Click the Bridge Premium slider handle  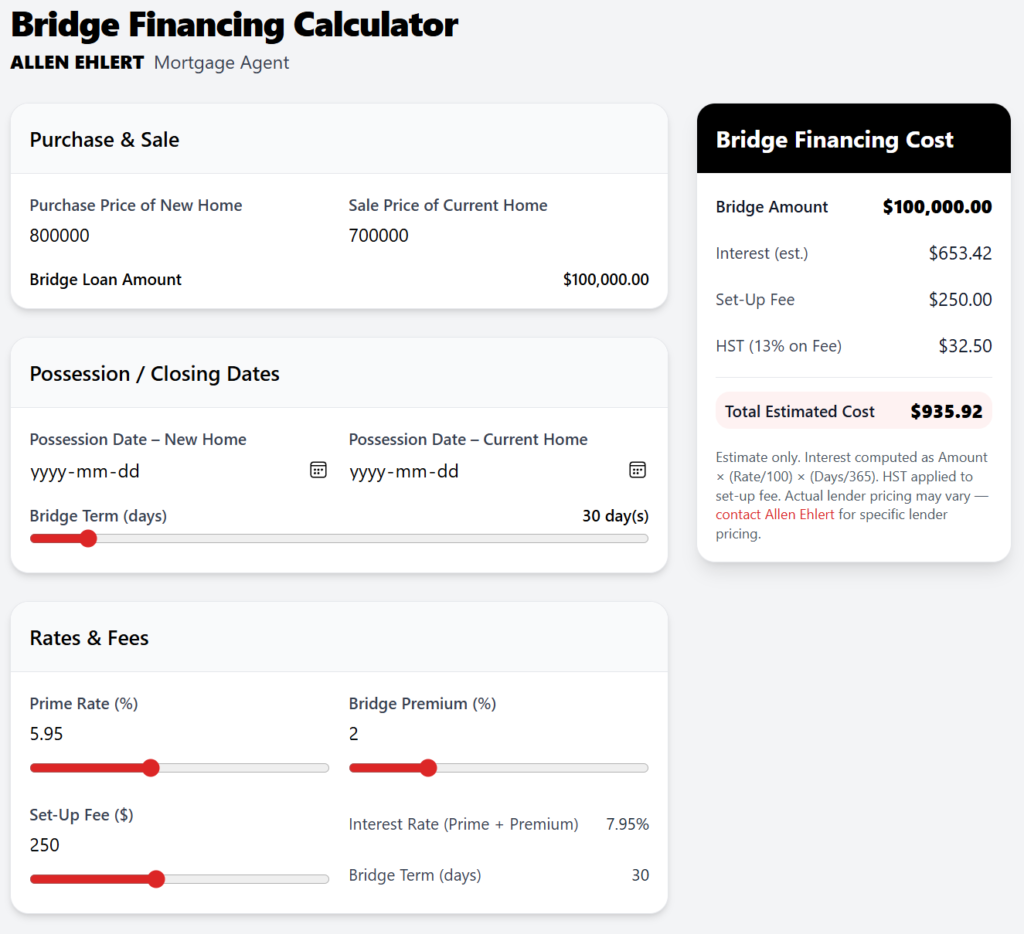click(428, 768)
